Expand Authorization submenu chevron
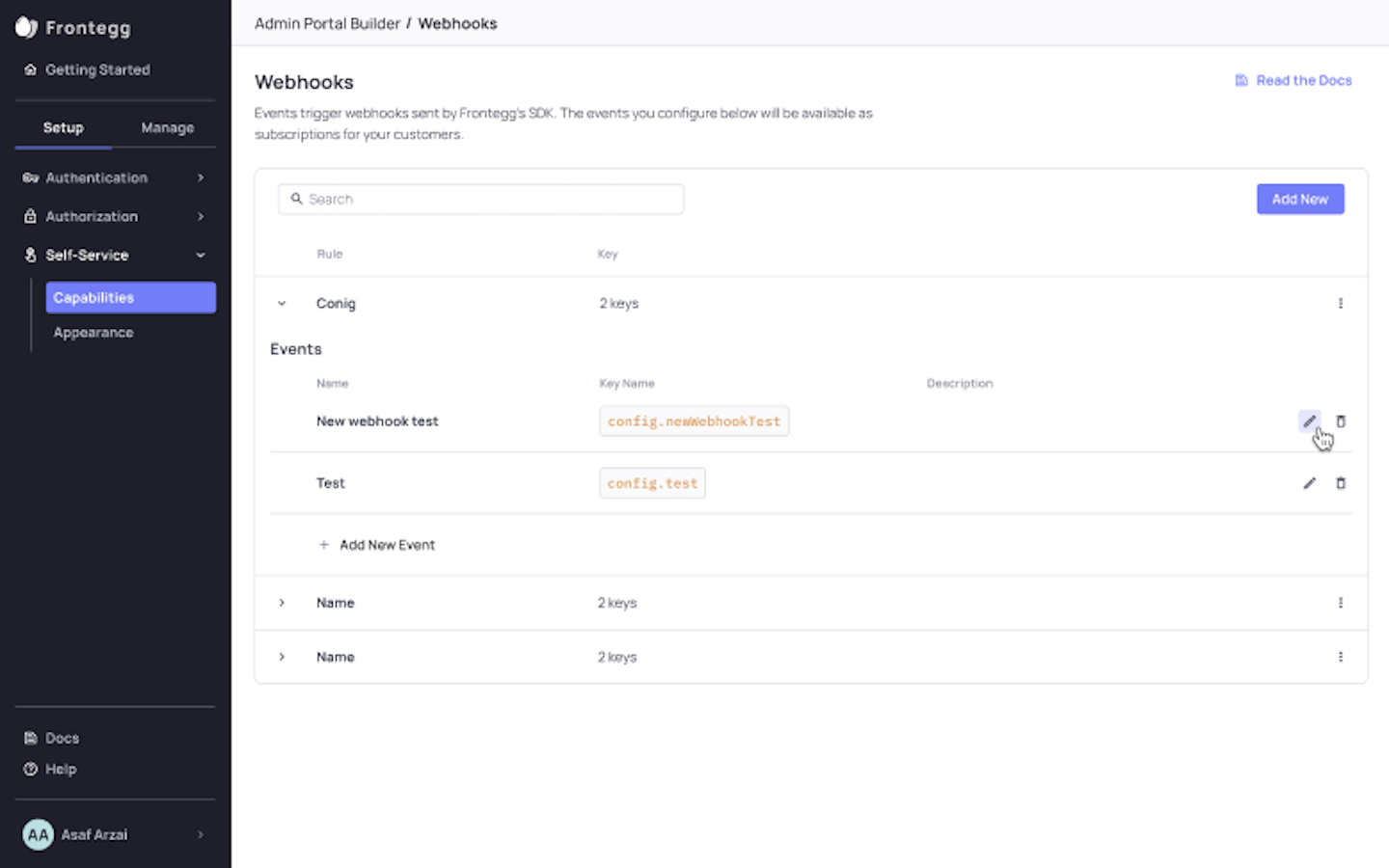 201,216
